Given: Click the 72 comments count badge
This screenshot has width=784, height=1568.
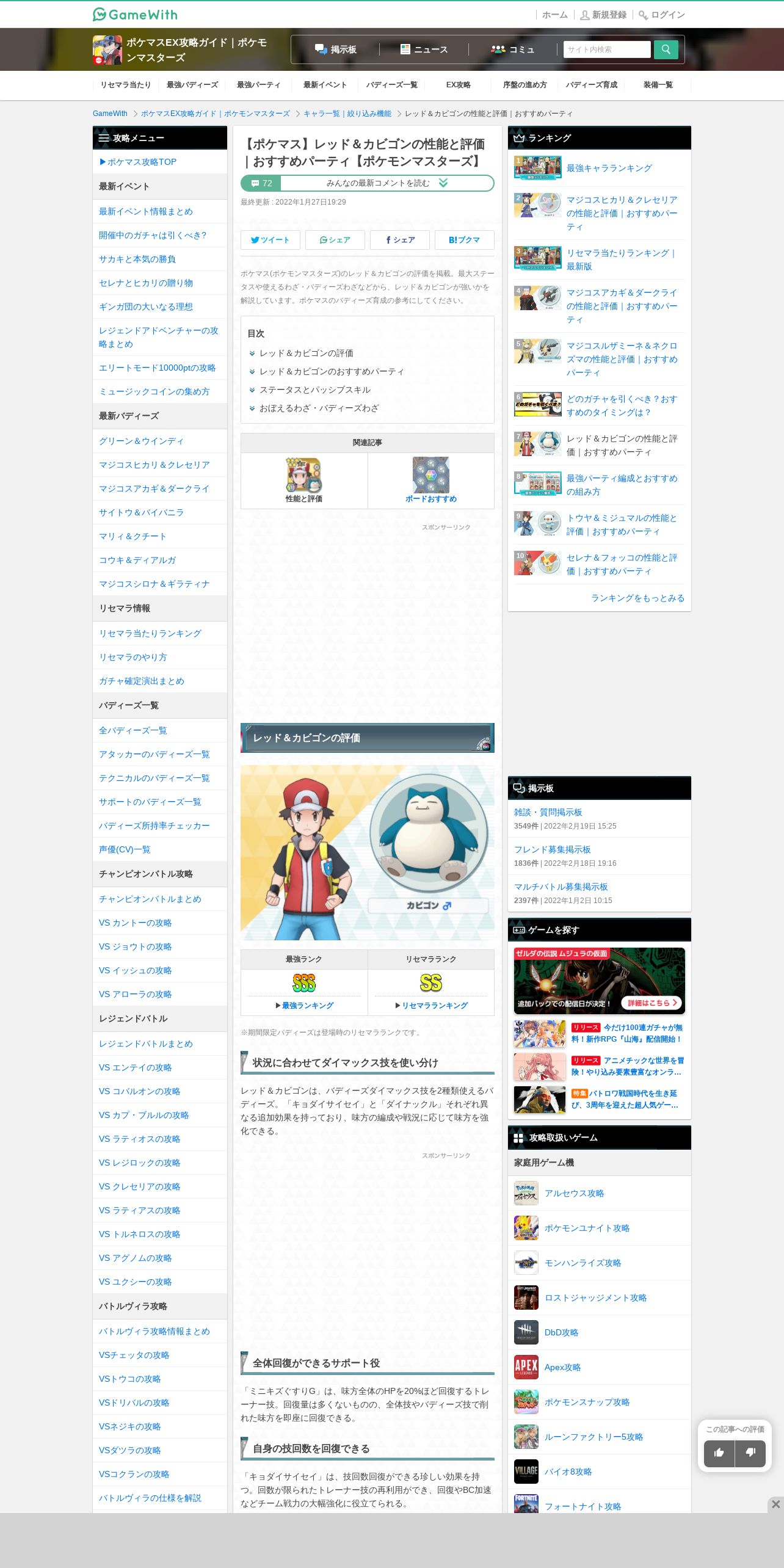Looking at the screenshot, I should [261, 183].
